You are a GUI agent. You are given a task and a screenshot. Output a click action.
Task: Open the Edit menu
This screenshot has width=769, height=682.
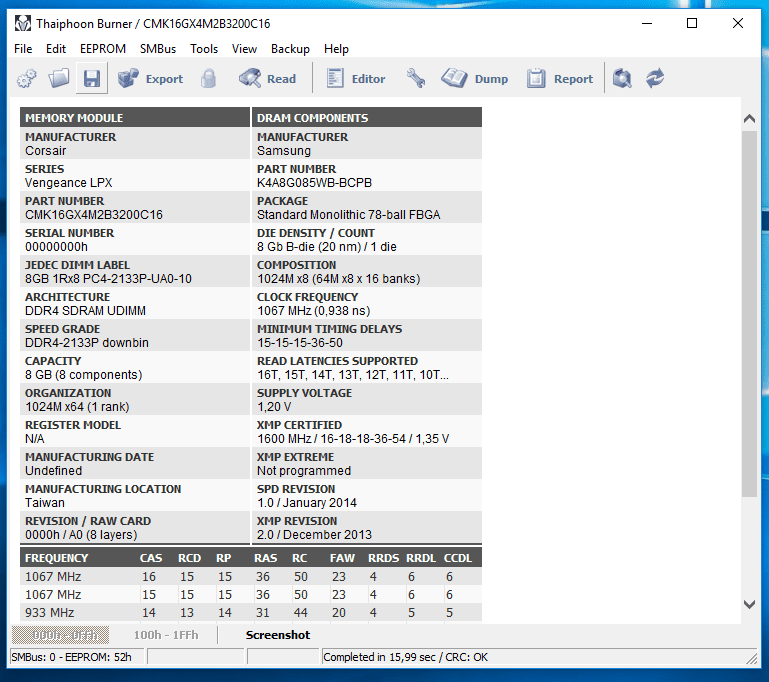point(56,49)
